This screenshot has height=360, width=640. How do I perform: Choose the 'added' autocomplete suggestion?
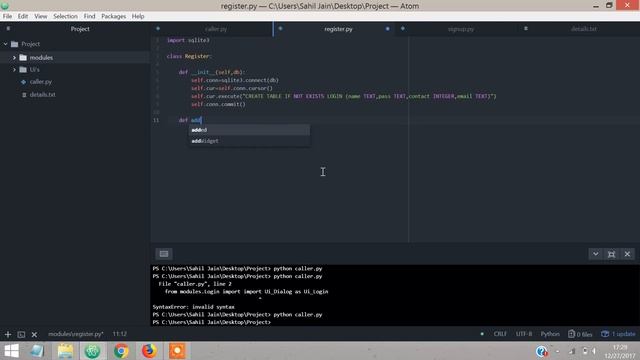point(249,130)
